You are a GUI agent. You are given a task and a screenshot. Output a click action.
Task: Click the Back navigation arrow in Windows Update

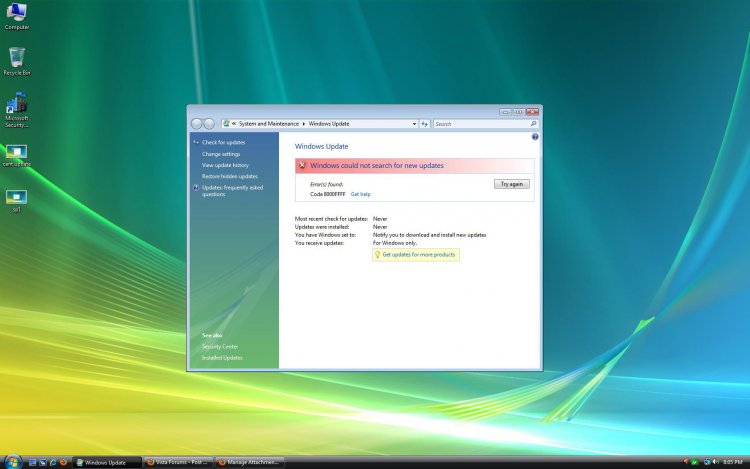tap(197, 124)
